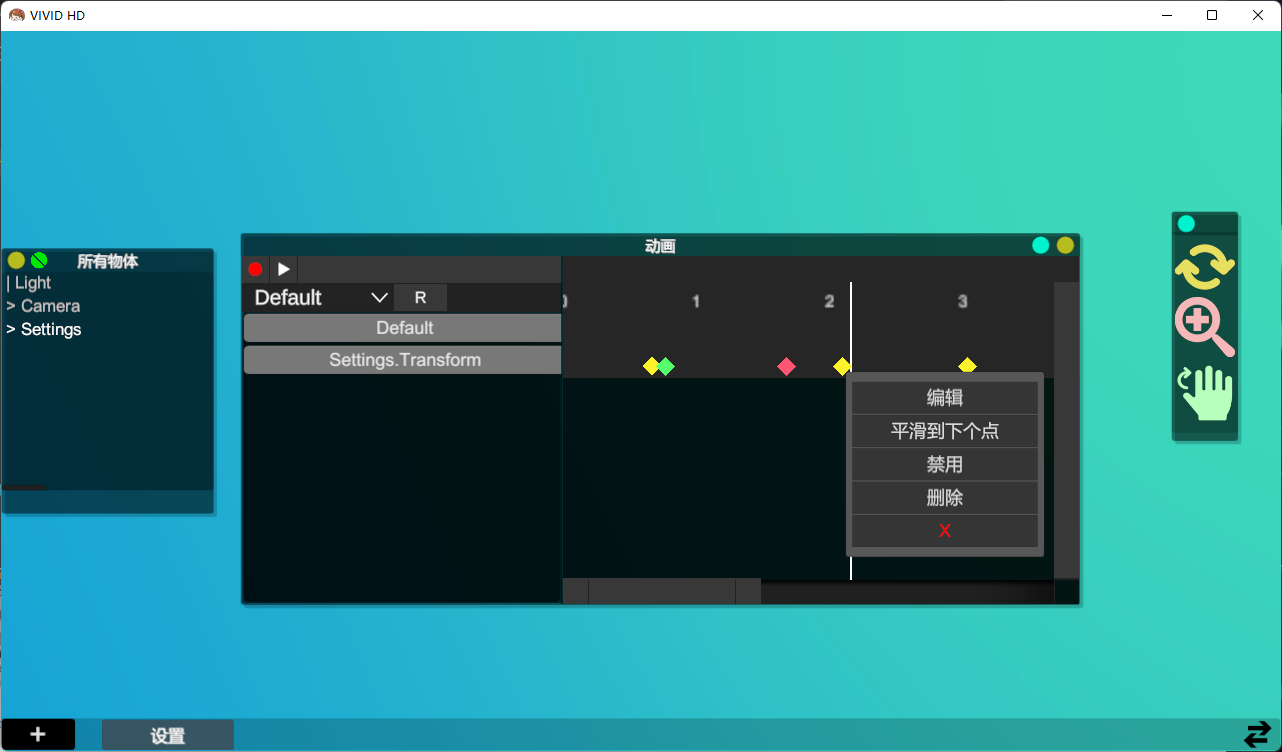
Task: Click the cyan dot on the tool panel
Action: click(1186, 223)
